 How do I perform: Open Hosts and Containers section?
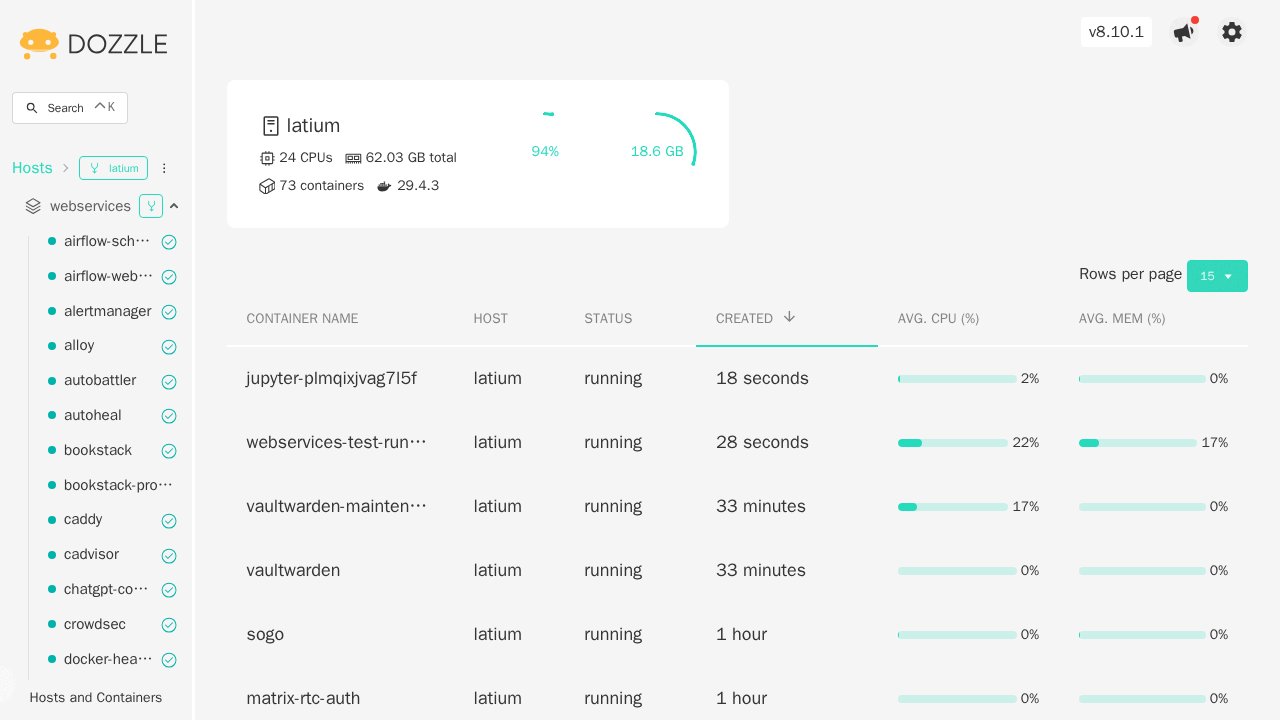pos(96,697)
